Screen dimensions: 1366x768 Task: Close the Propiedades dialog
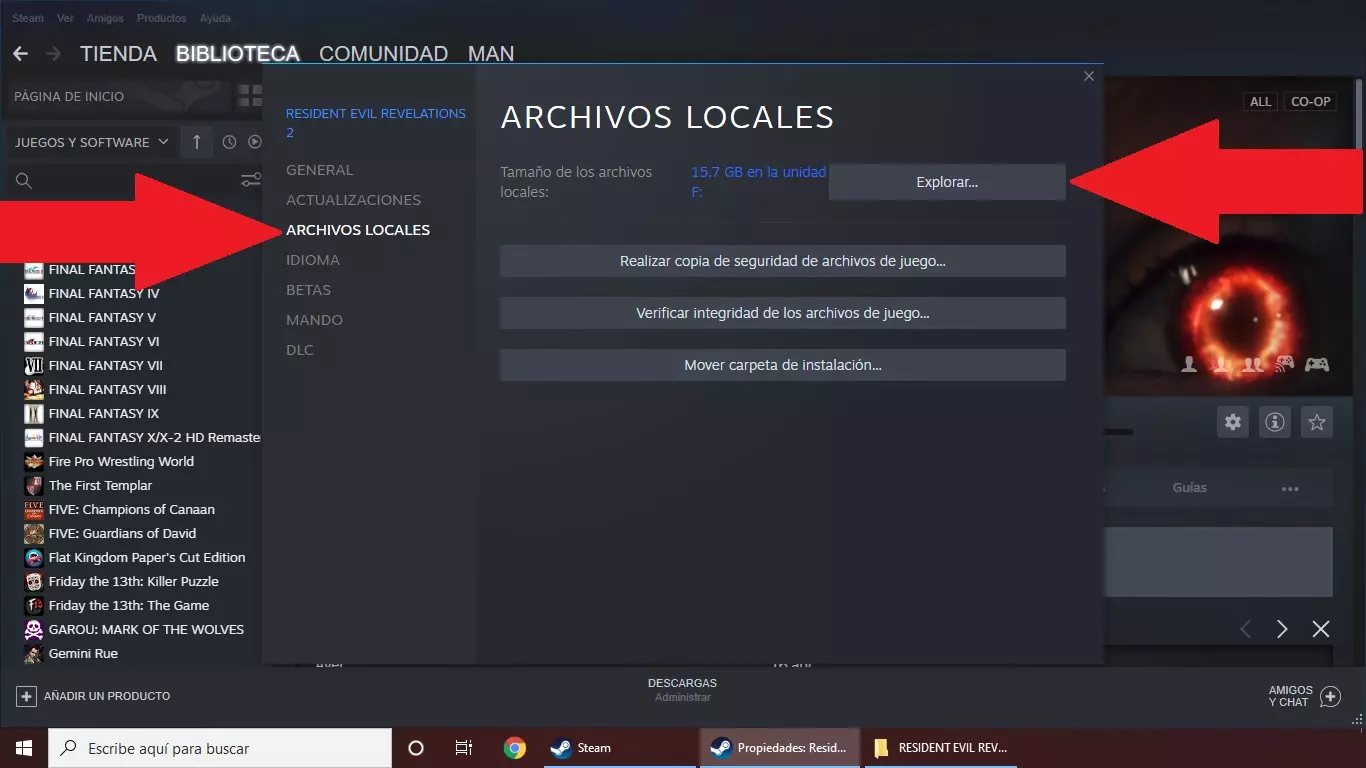(x=1089, y=76)
